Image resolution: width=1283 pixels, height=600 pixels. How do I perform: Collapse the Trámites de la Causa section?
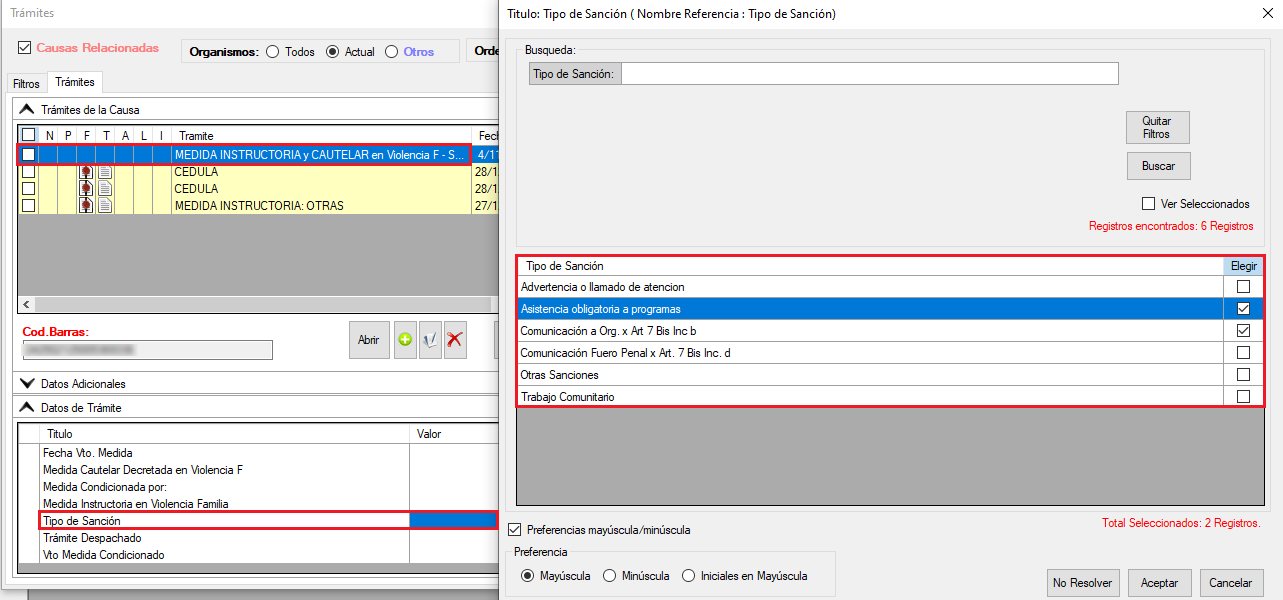27,110
